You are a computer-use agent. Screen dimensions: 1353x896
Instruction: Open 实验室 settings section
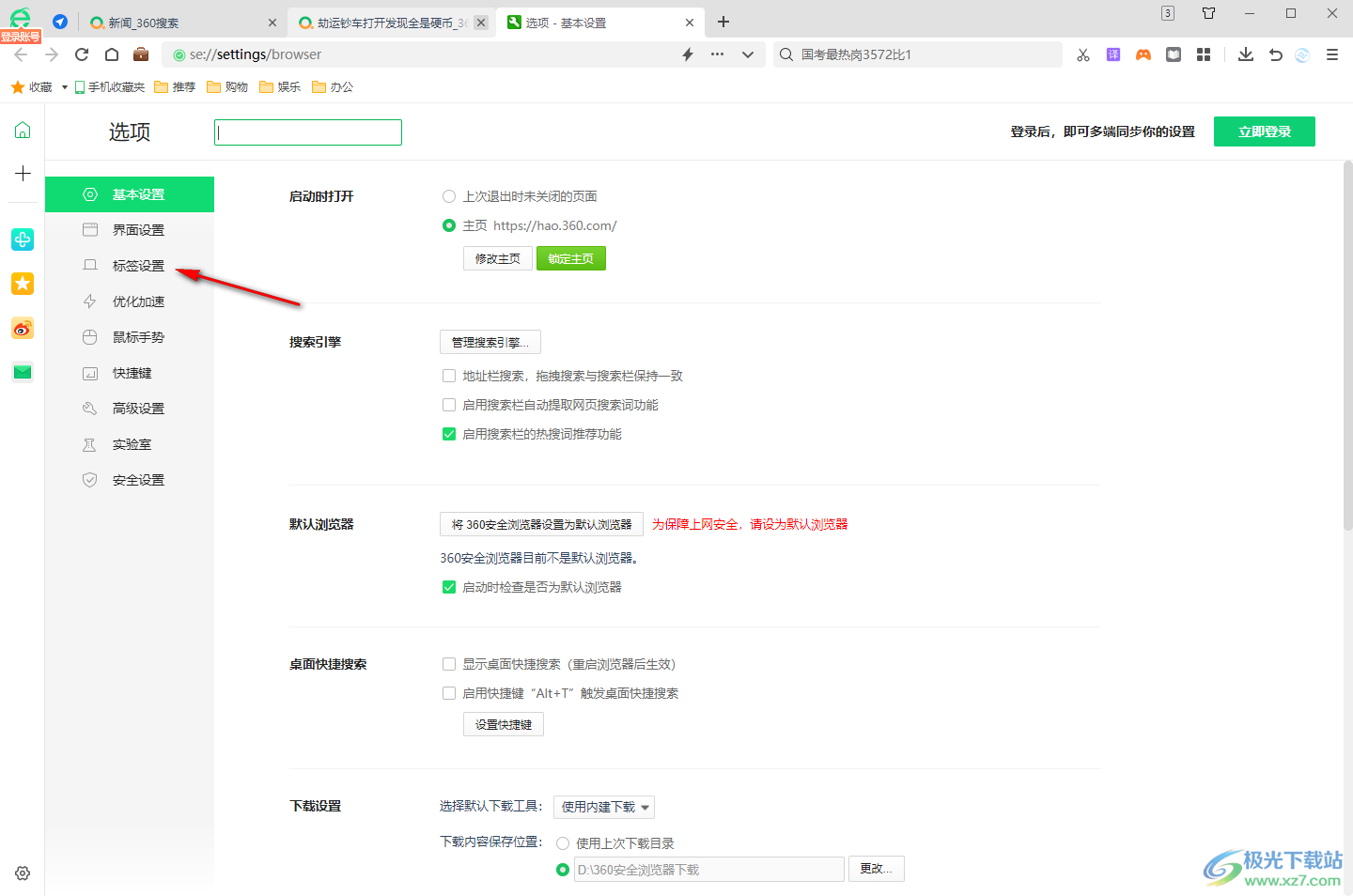(130, 444)
